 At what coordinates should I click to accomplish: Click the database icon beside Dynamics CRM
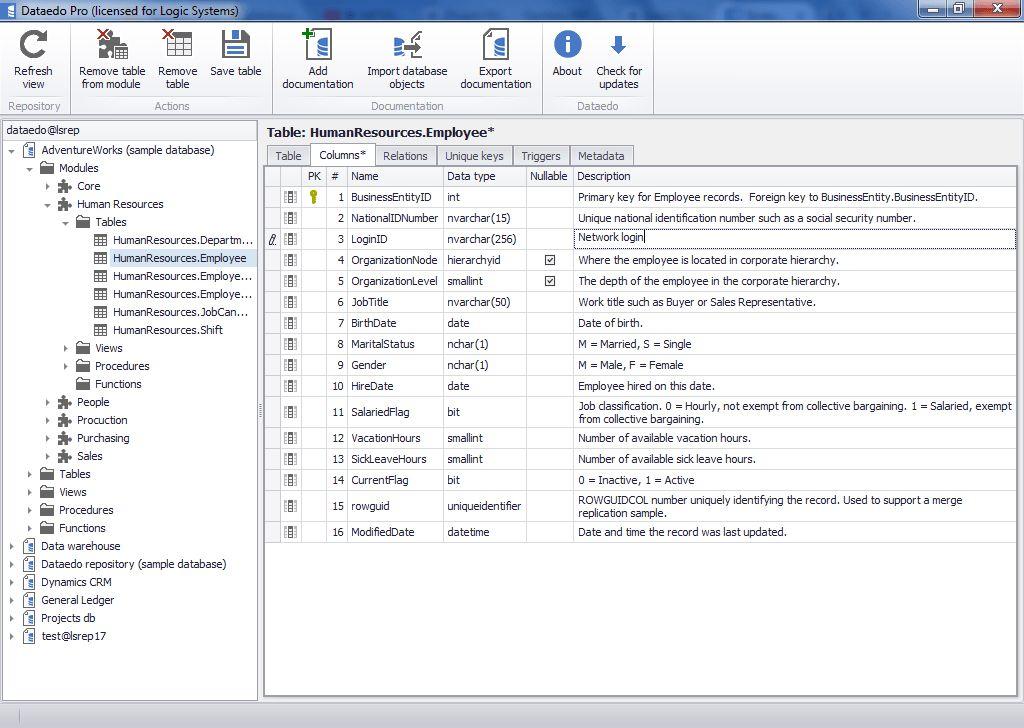(x=29, y=582)
